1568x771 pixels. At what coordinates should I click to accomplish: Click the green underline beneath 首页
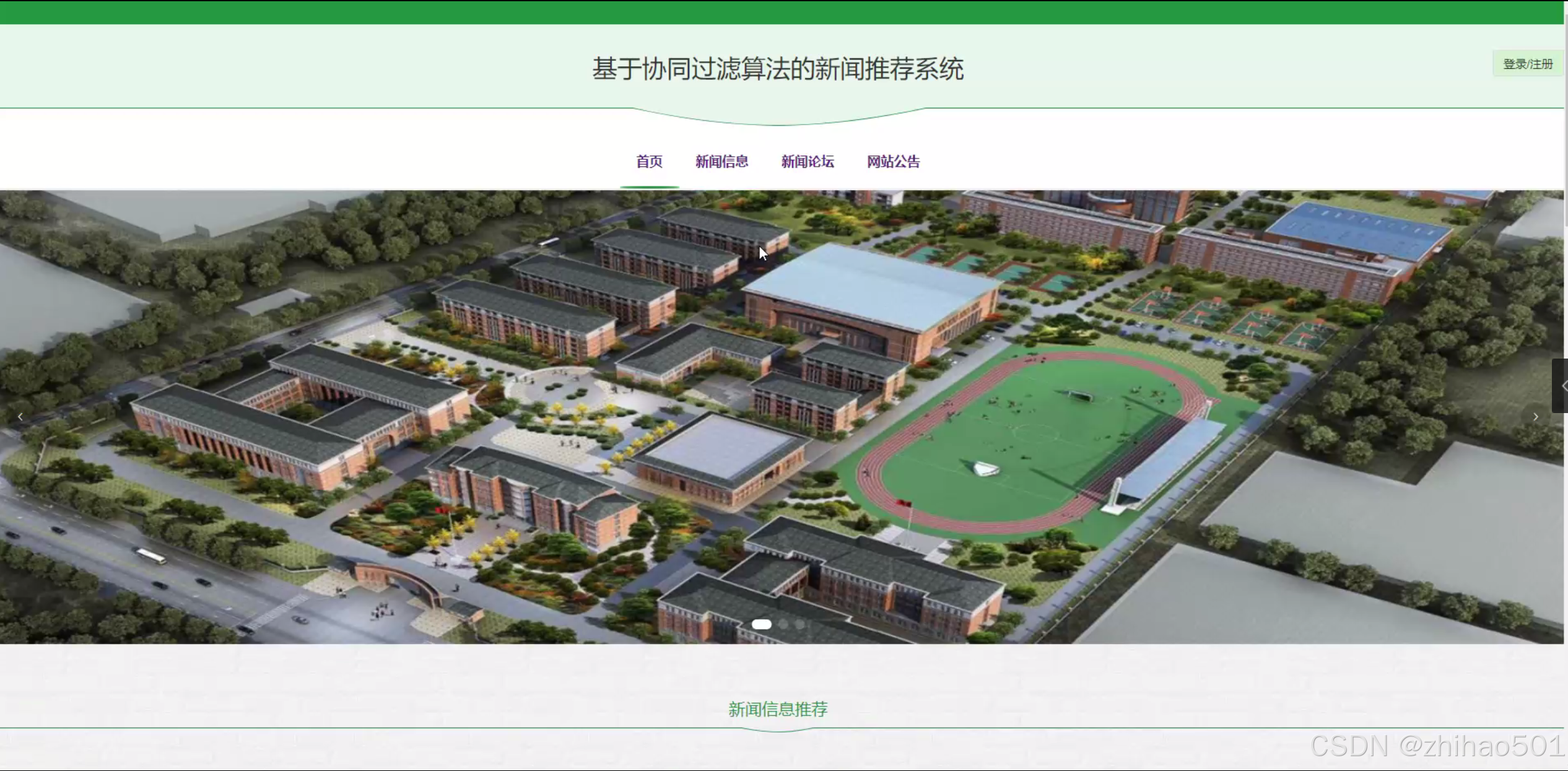pos(649,186)
